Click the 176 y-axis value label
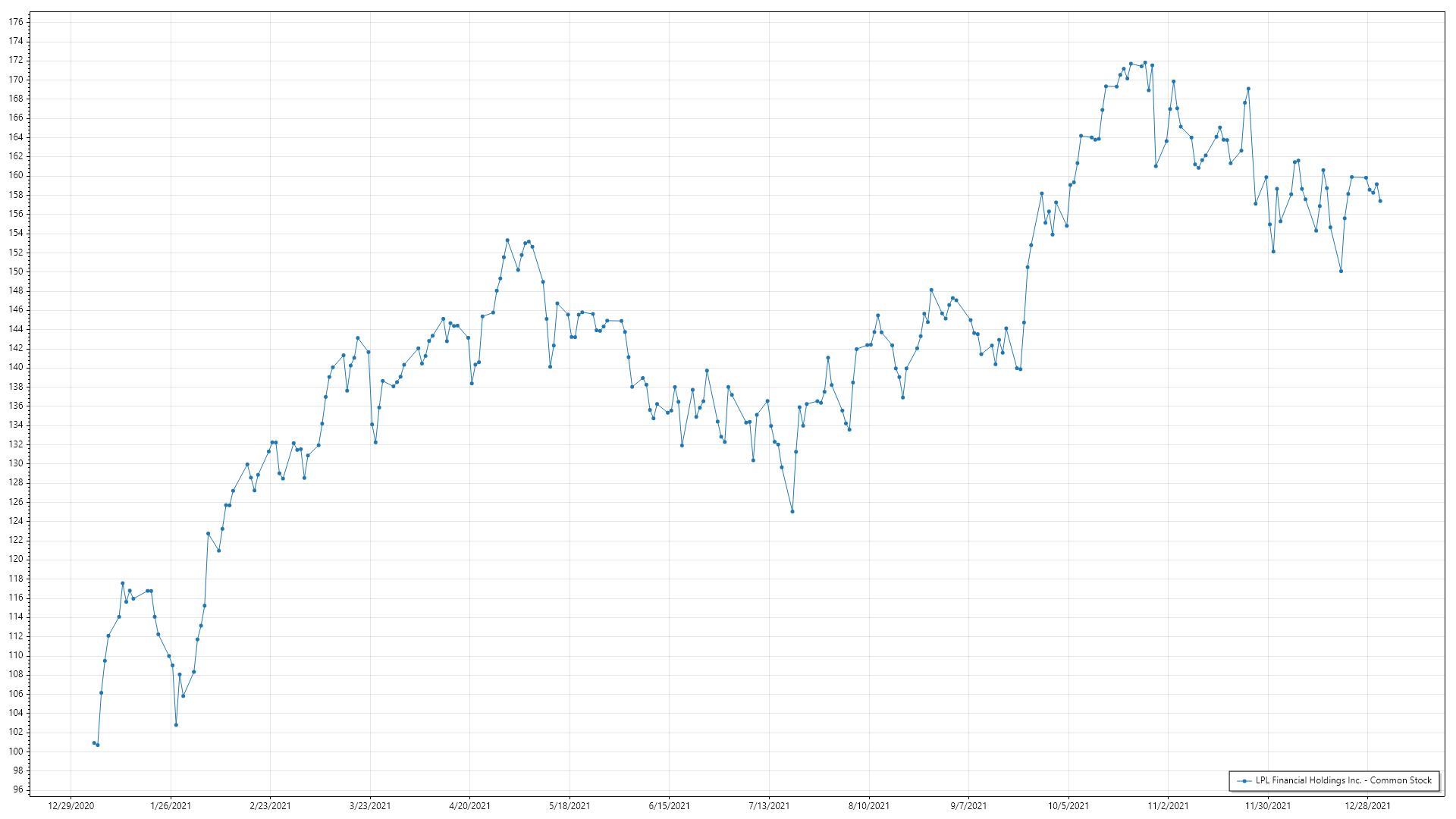The height and width of the screenshot is (819, 1456). tap(16, 22)
